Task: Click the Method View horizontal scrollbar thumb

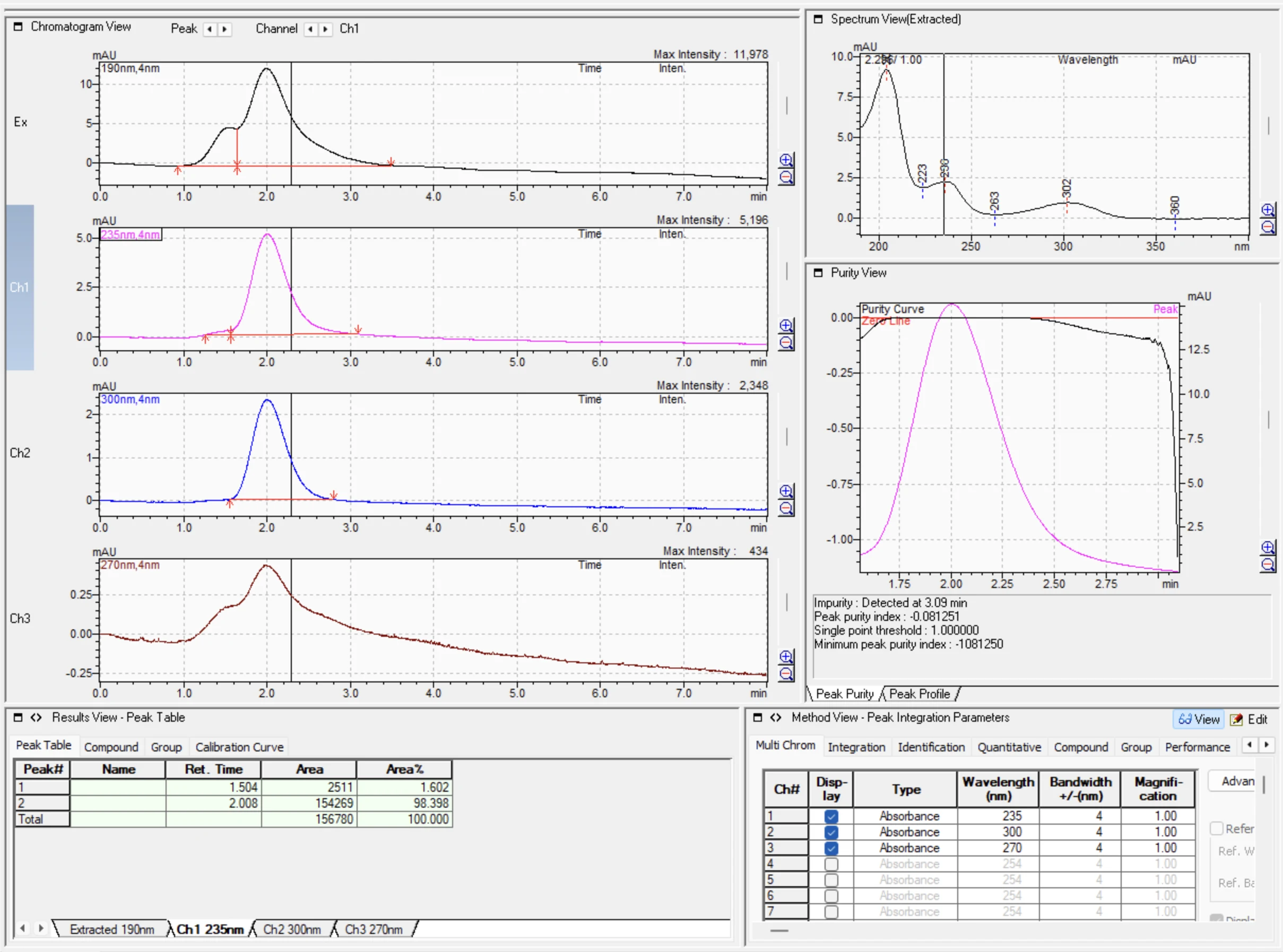Action: [779, 930]
